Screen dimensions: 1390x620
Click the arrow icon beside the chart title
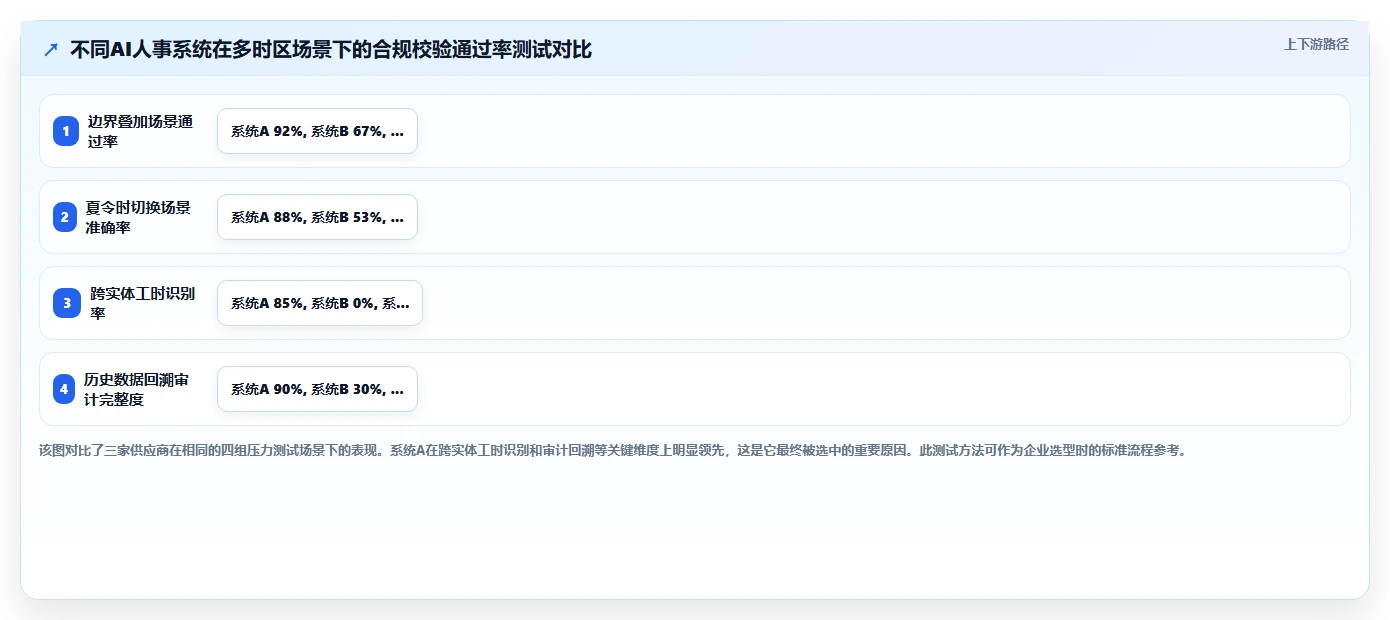click(51, 49)
